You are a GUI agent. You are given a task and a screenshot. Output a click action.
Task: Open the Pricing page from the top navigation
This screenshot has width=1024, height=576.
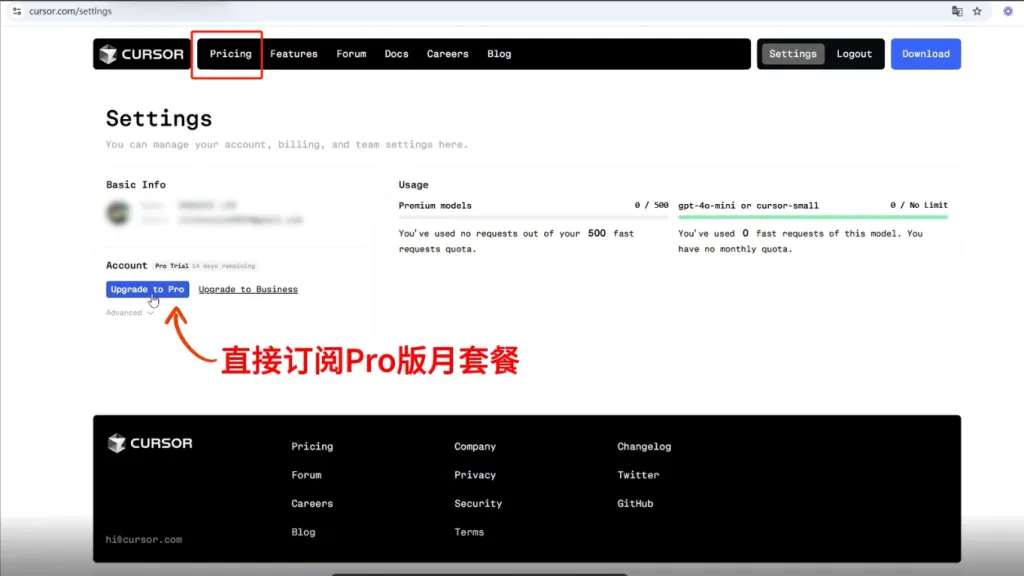pyautogui.click(x=231, y=54)
